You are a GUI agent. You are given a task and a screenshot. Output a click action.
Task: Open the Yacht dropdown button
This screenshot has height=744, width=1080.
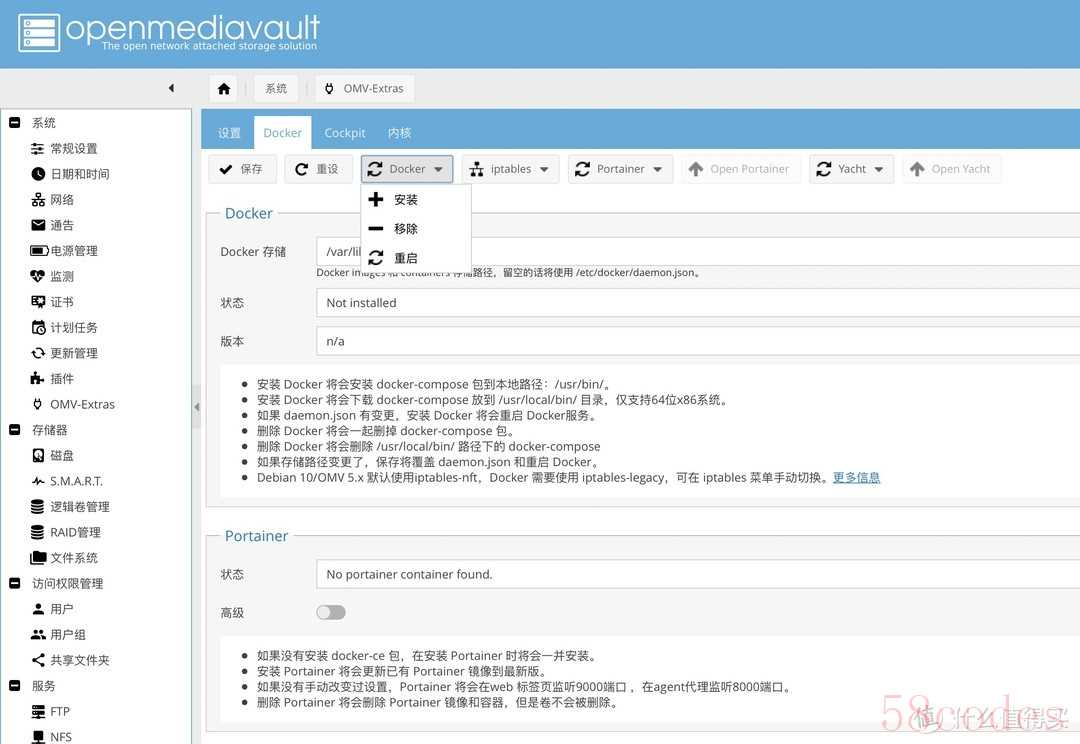click(x=851, y=169)
